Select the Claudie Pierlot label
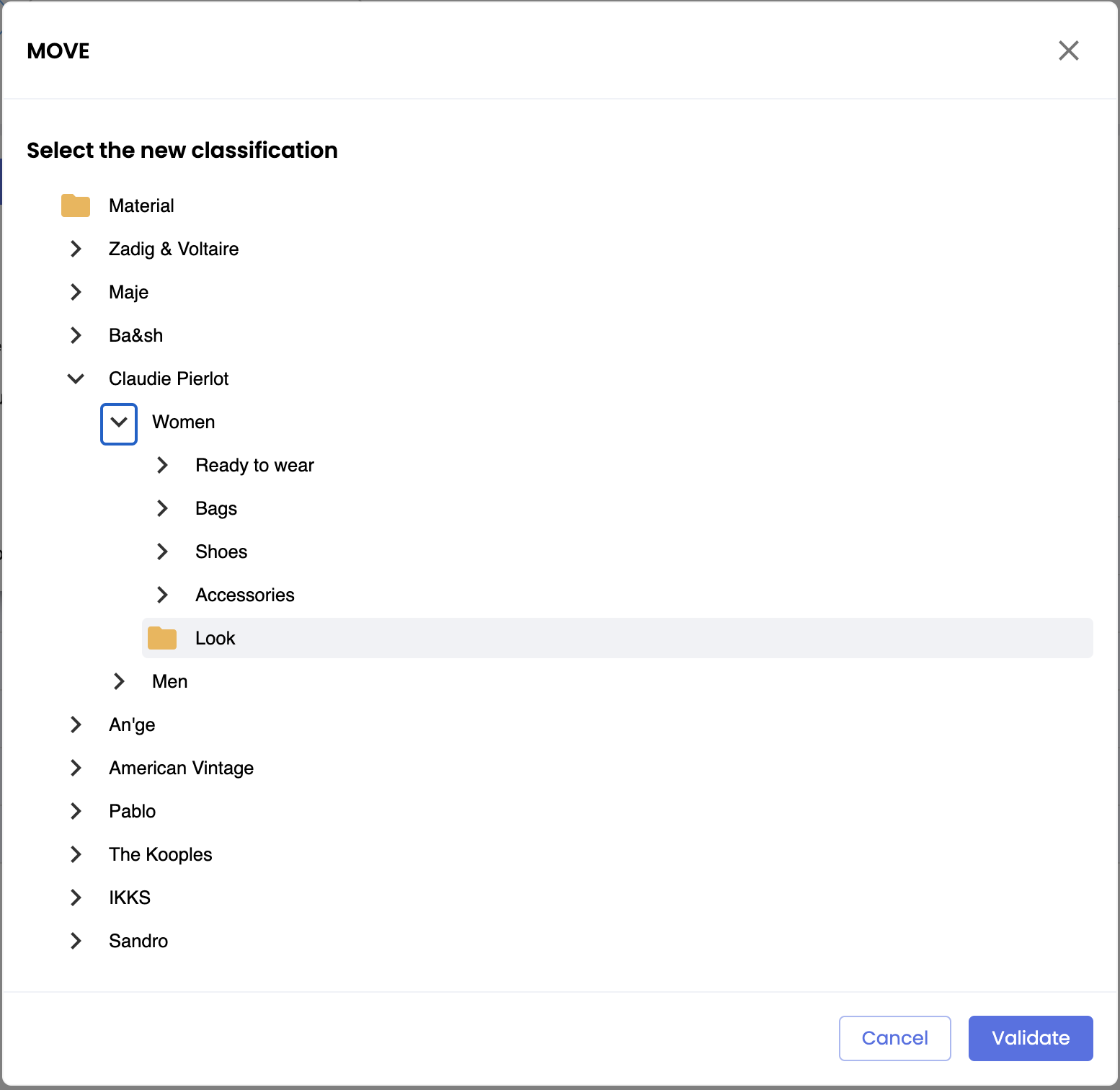The height and width of the screenshot is (1090, 1120). click(169, 378)
